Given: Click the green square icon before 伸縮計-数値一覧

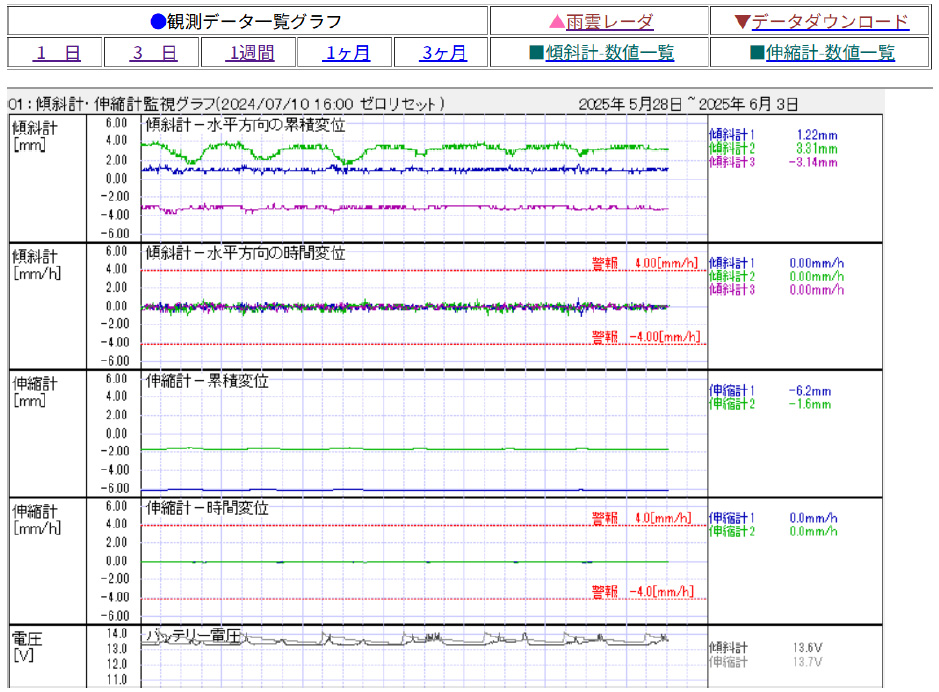Looking at the screenshot, I should (757, 54).
